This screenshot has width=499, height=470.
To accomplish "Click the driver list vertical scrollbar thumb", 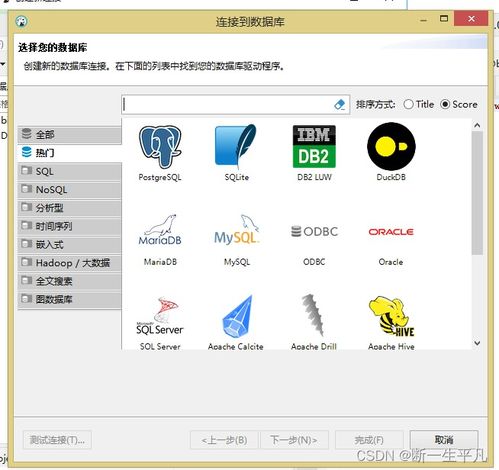I will 477,193.
